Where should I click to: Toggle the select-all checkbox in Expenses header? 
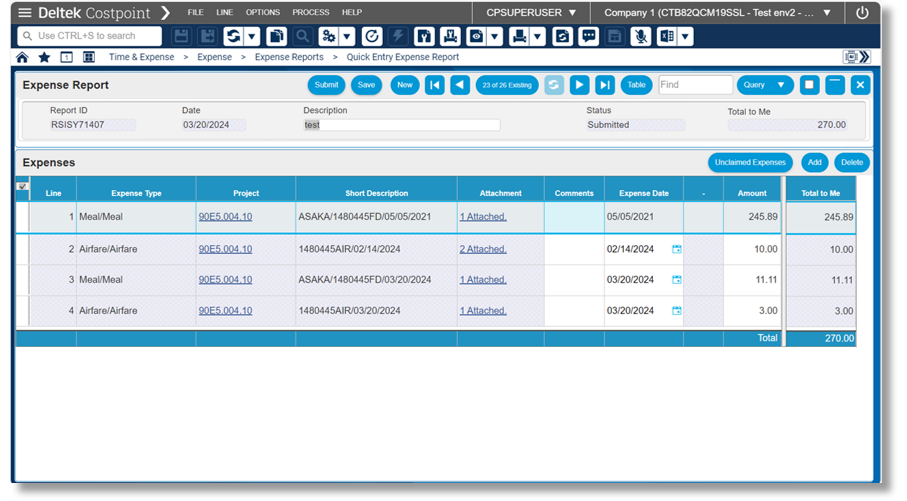click(x=22, y=186)
